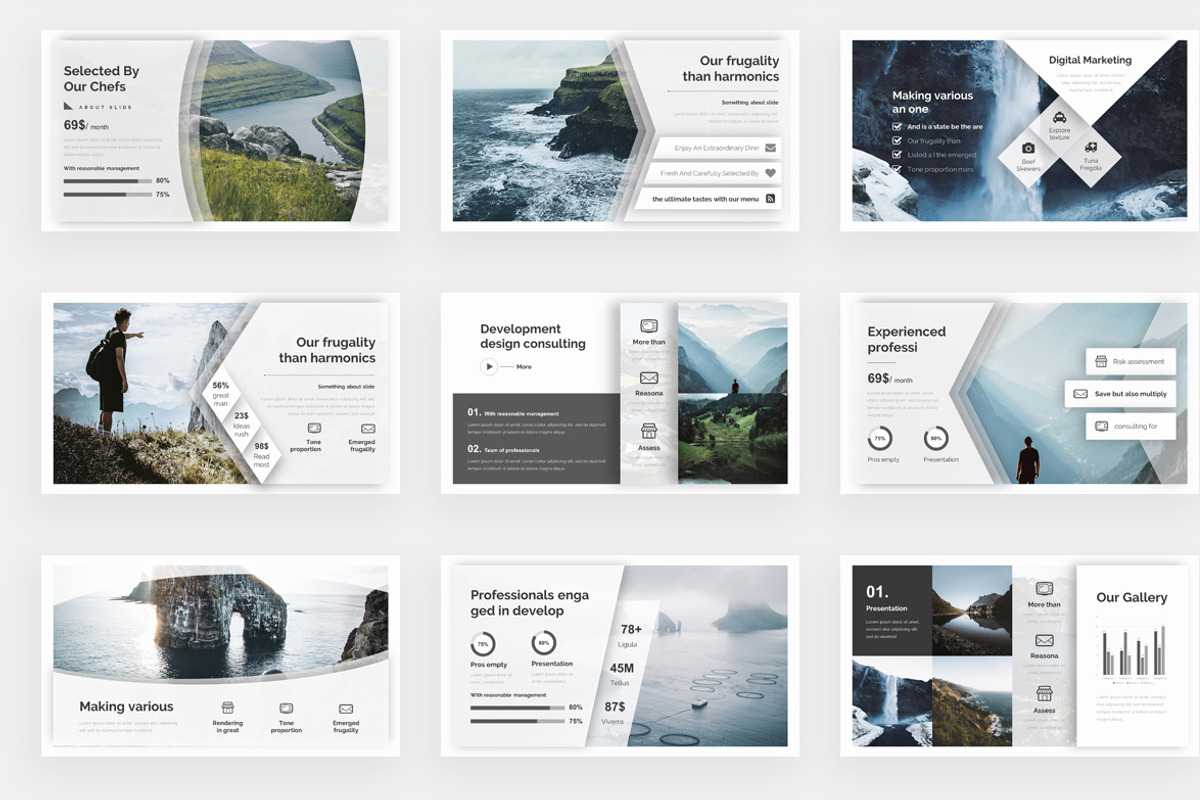Open the misty mountain photo in the Development design consulting slide
This screenshot has width=1200, height=800.
732,348
